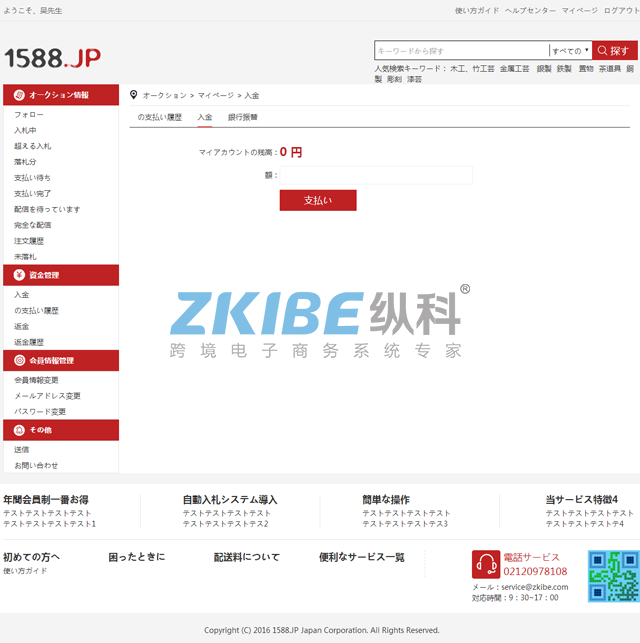Click the オークション情報 section icon
This screenshot has width=640, height=643.
pos(19,95)
